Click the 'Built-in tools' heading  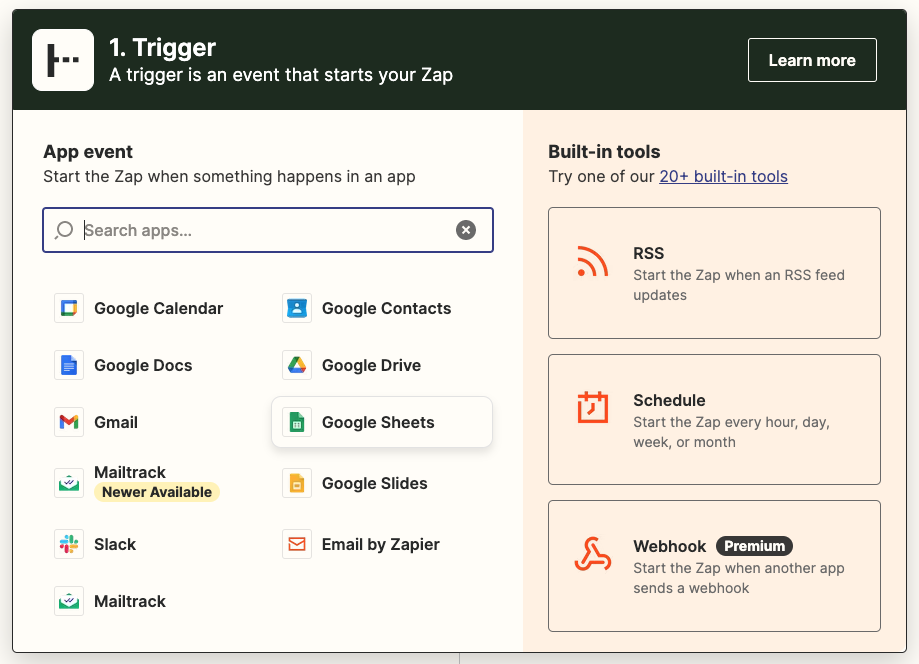[604, 152]
